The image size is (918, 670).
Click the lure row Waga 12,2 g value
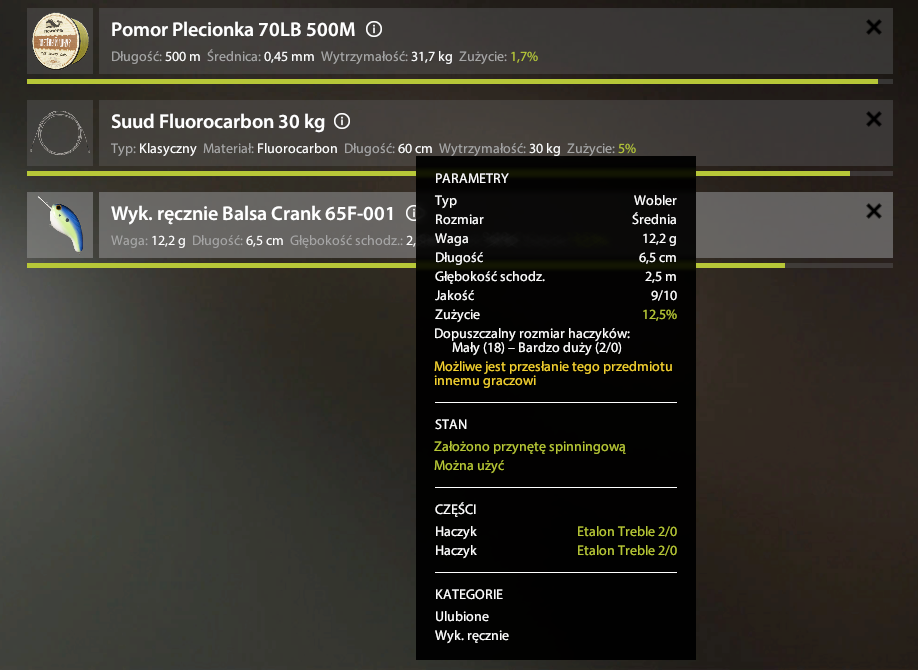[x=168, y=241]
